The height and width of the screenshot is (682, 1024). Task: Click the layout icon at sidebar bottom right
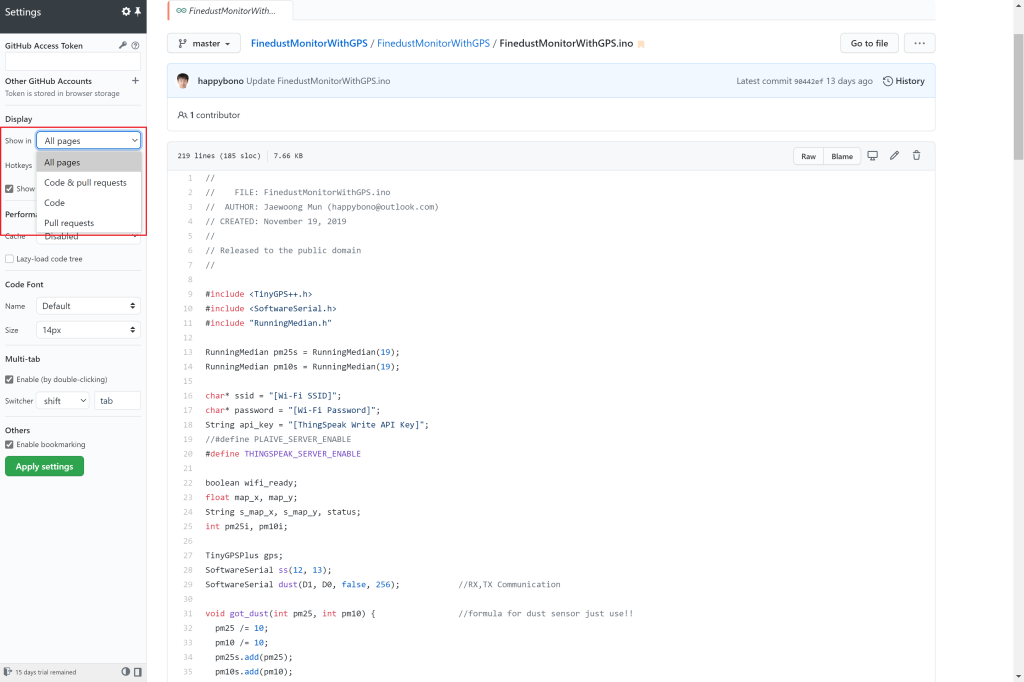pyautogui.click(x=138, y=672)
